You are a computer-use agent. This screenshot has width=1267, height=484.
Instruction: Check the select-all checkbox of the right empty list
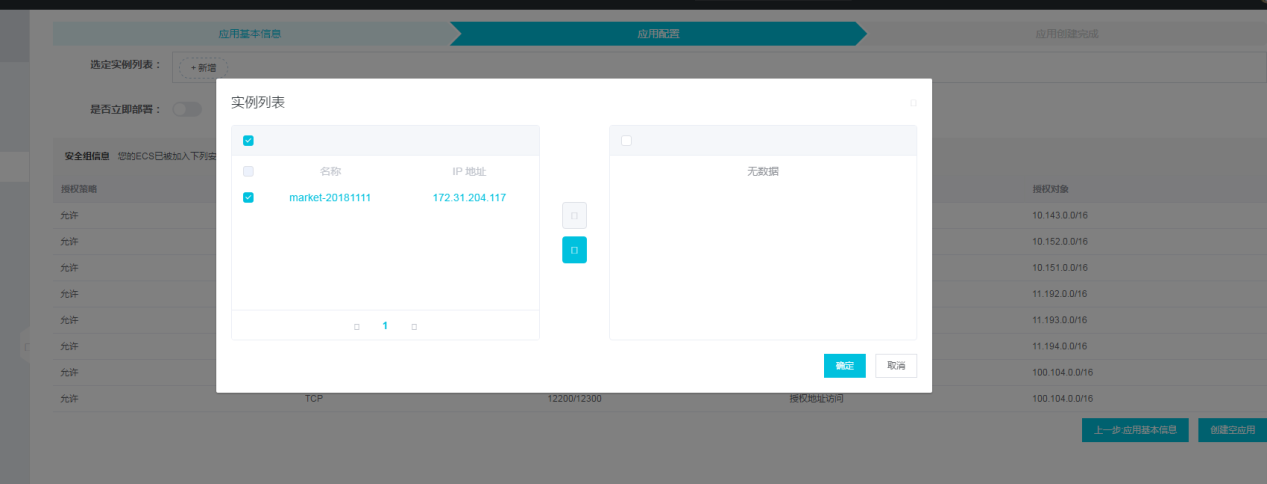[x=626, y=140]
